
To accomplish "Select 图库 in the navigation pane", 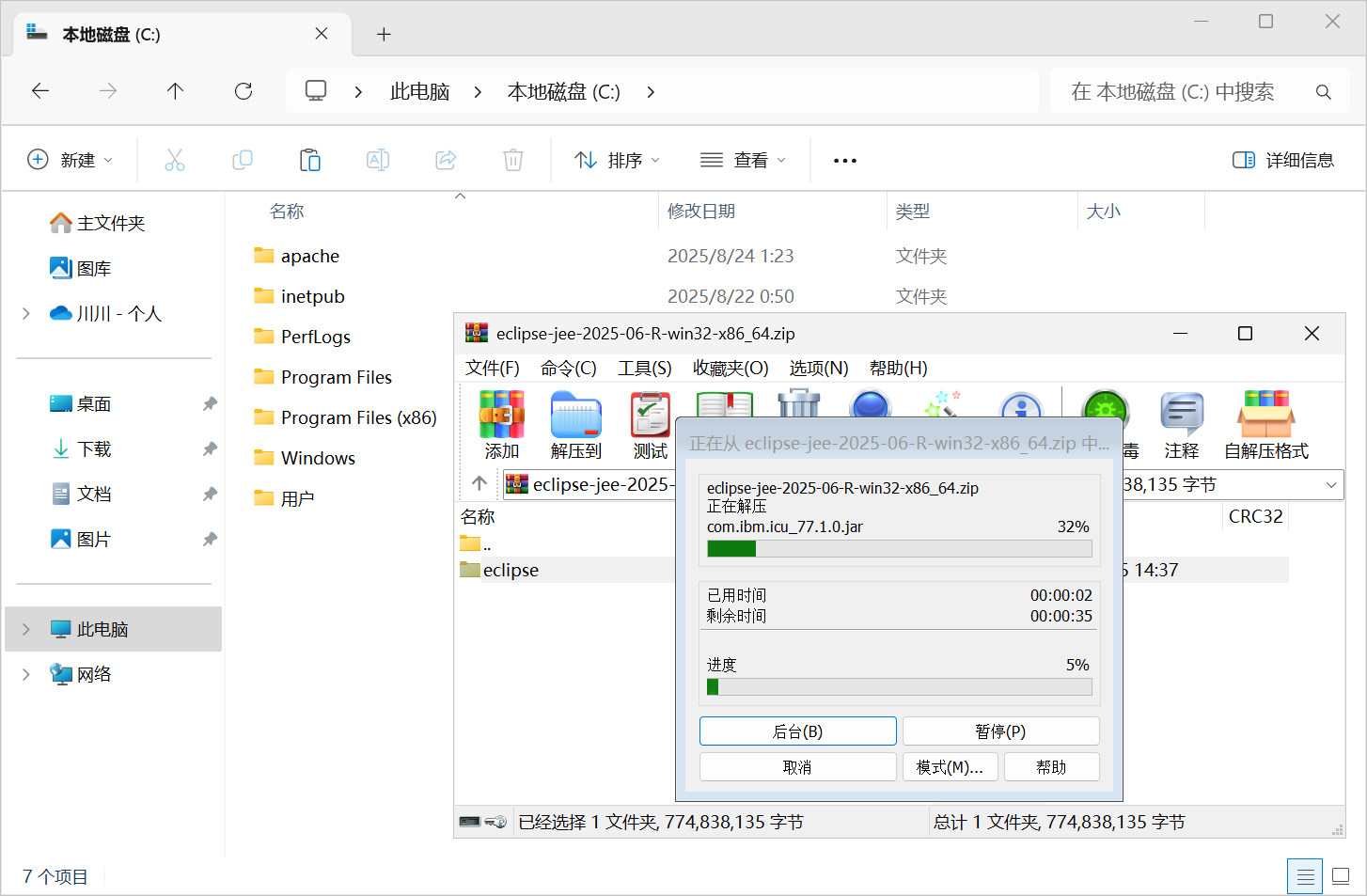I will coord(81,268).
